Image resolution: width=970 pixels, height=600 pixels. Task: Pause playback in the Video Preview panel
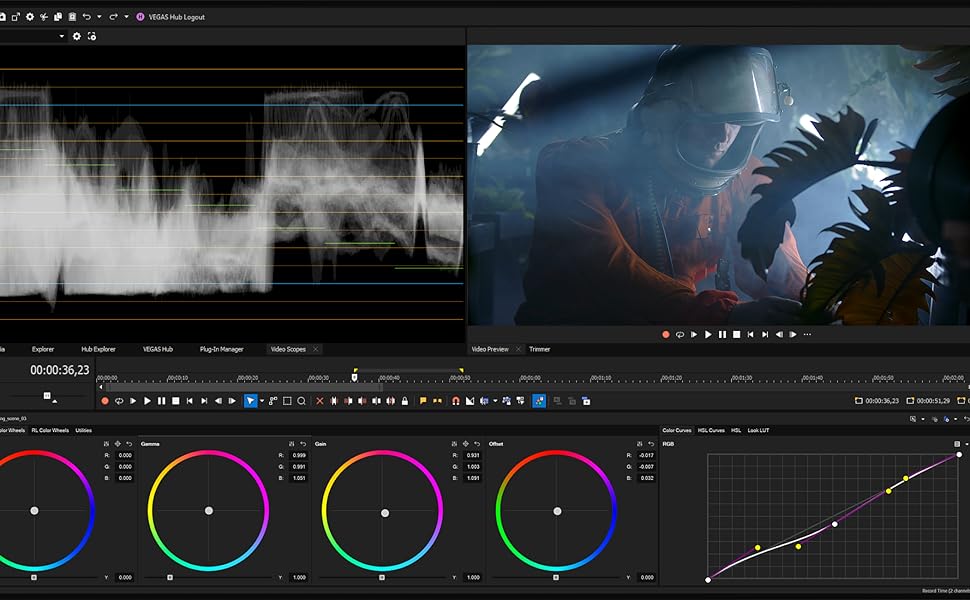tap(723, 335)
